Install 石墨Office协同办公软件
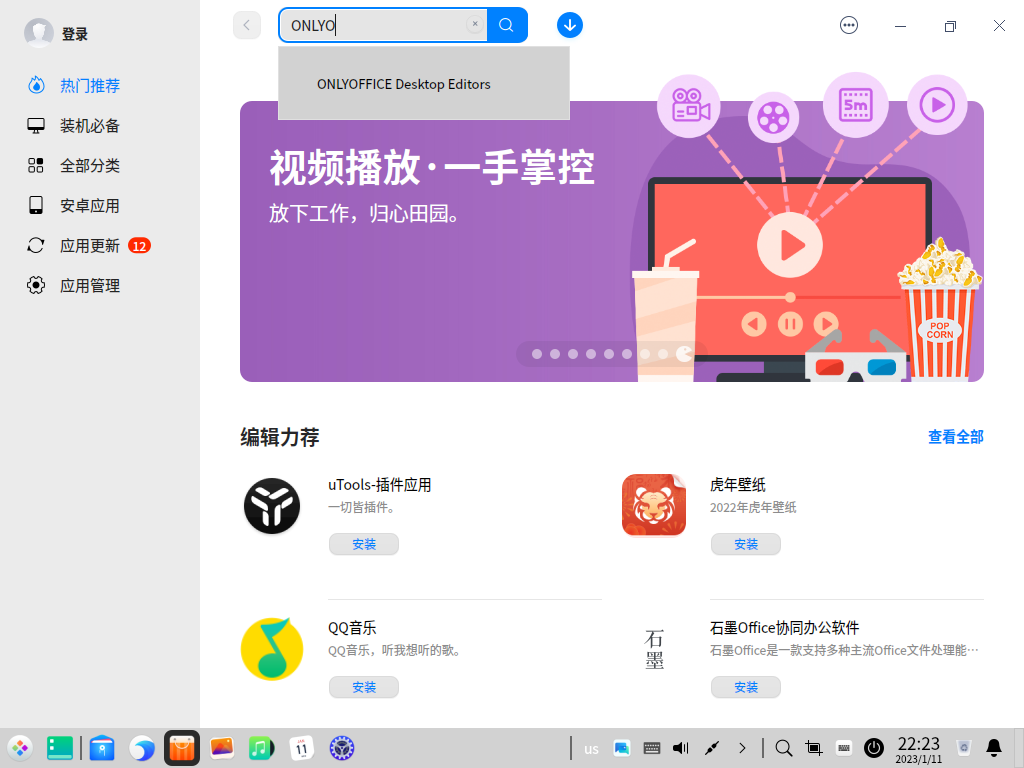The image size is (1024, 768). coord(746,687)
